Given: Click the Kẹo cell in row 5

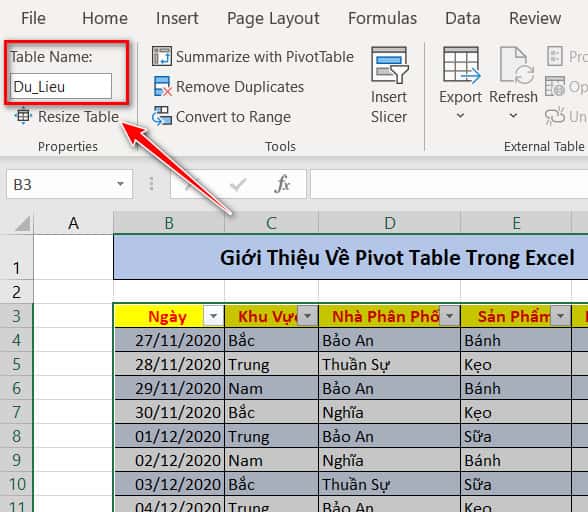Looking at the screenshot, I should (516, 364).
